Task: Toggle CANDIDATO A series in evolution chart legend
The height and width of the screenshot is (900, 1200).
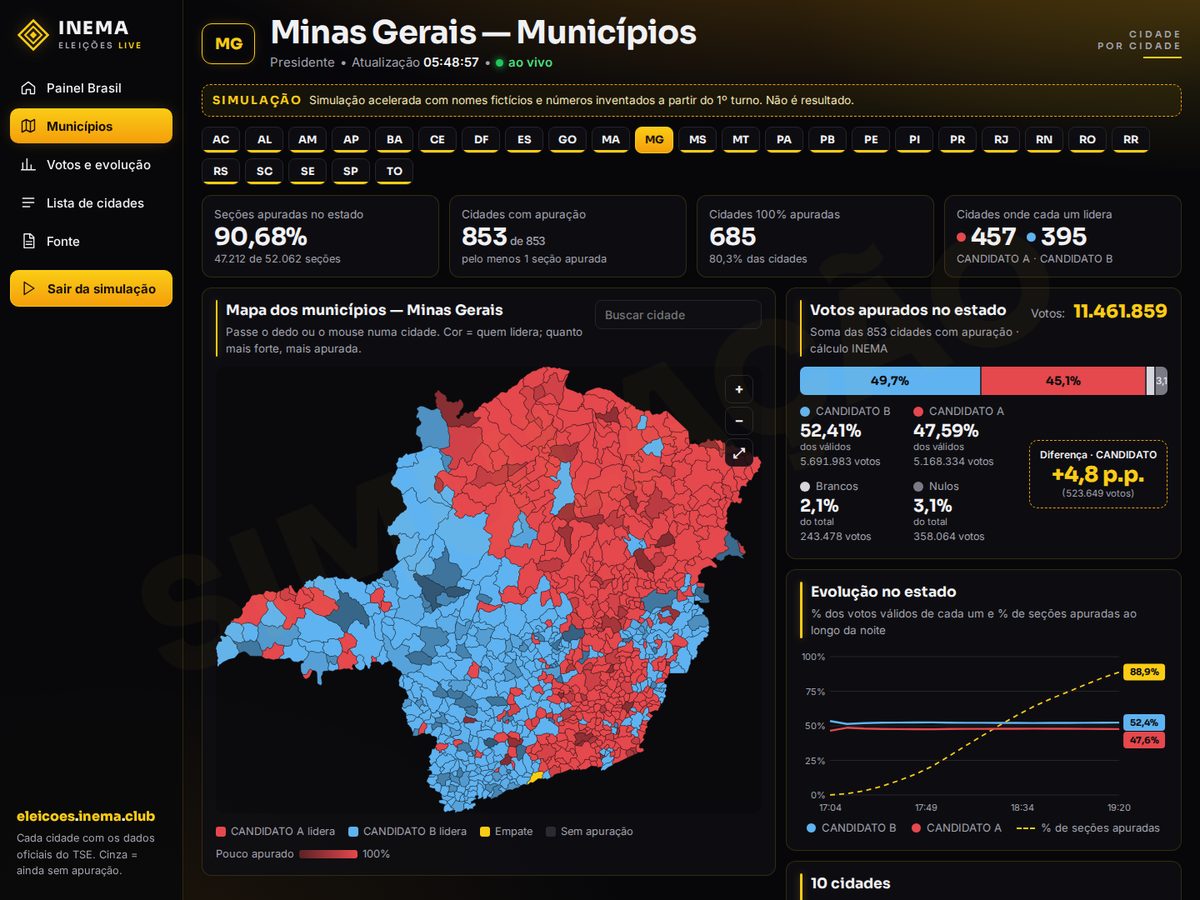Action: [956, 828]
